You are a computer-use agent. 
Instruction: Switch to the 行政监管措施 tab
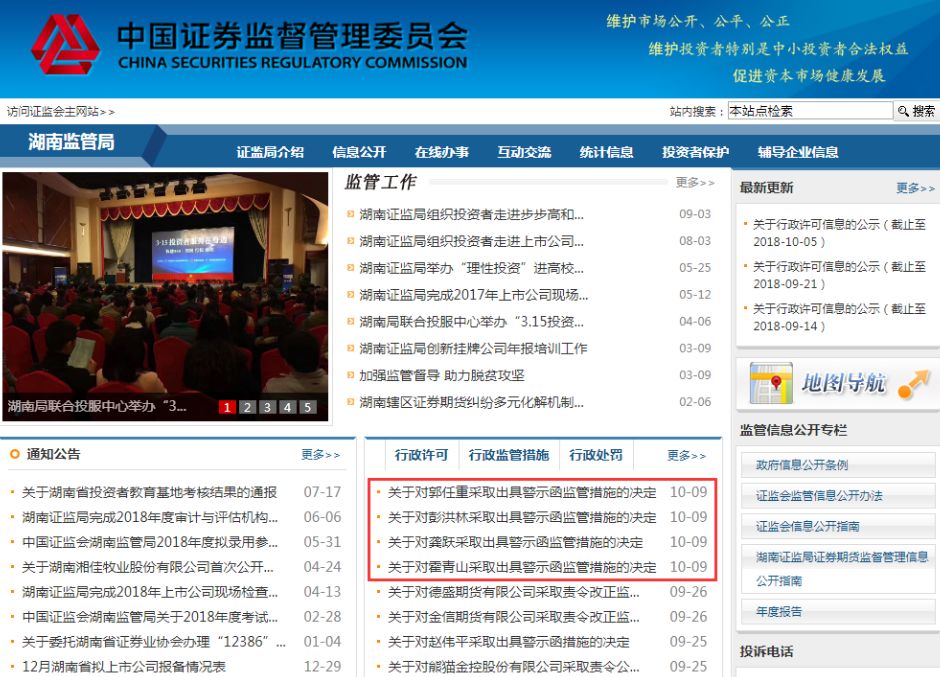[x=509, y=454]
